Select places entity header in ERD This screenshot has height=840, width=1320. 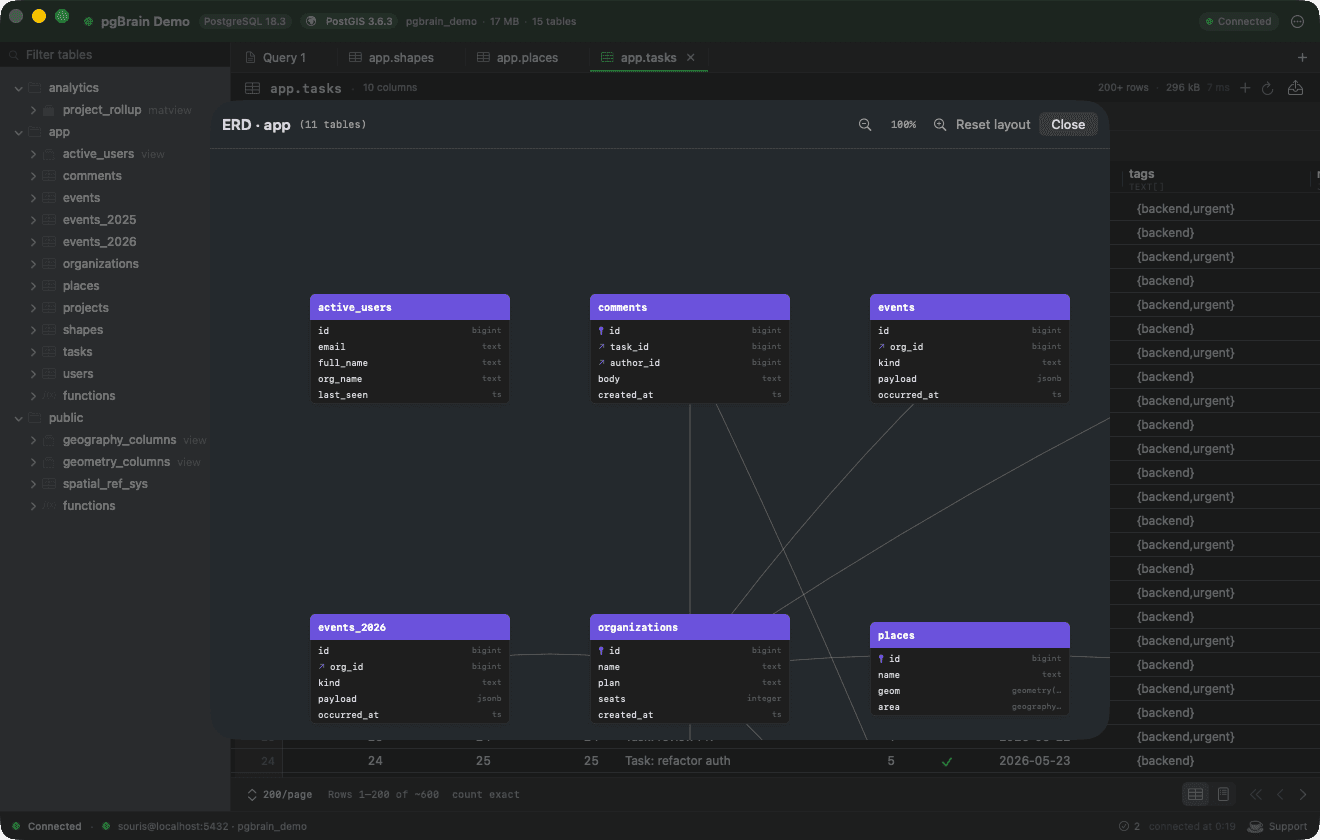(x=970, y=635)
